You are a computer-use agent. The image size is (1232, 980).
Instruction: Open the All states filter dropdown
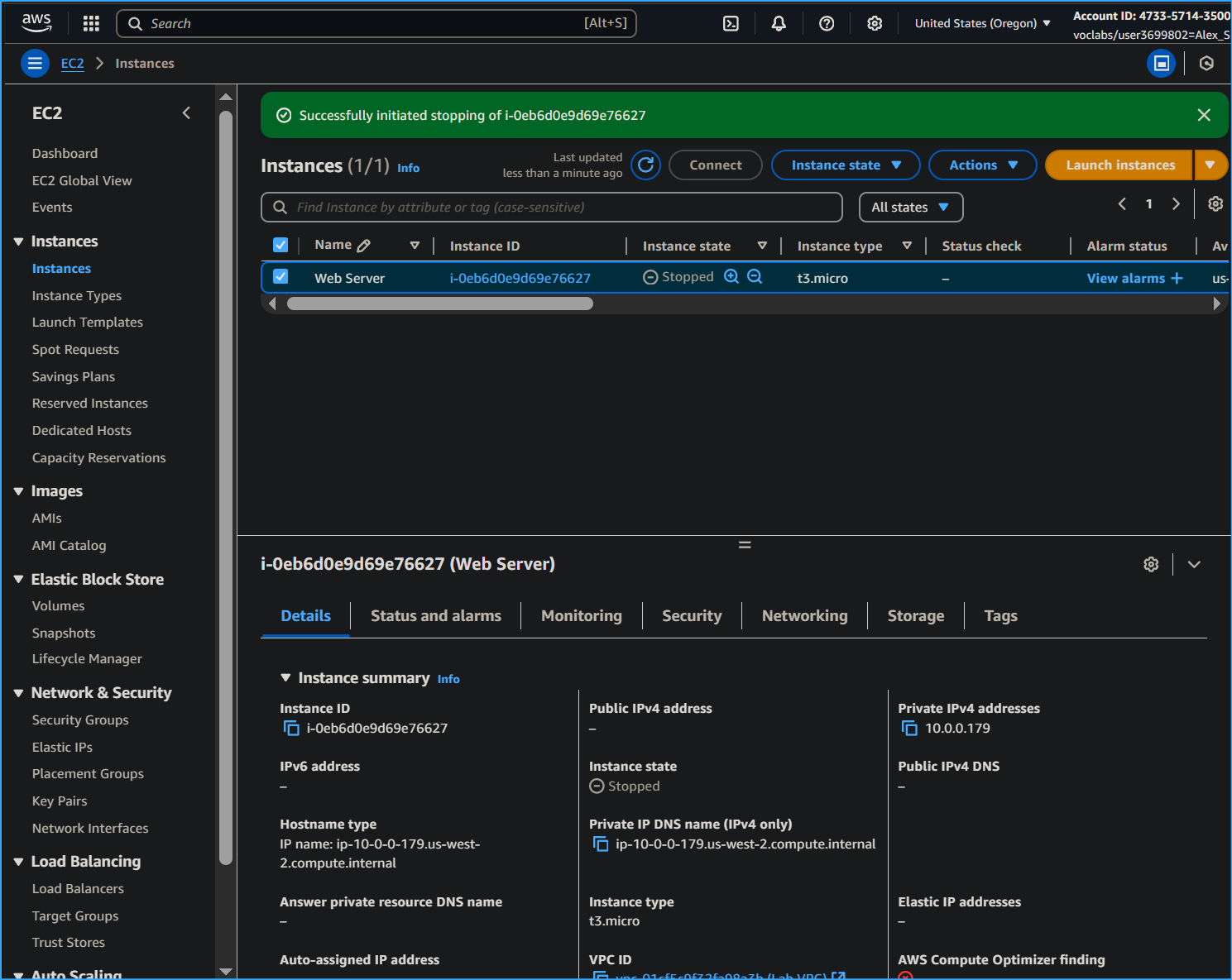click(x=910, y=207)
